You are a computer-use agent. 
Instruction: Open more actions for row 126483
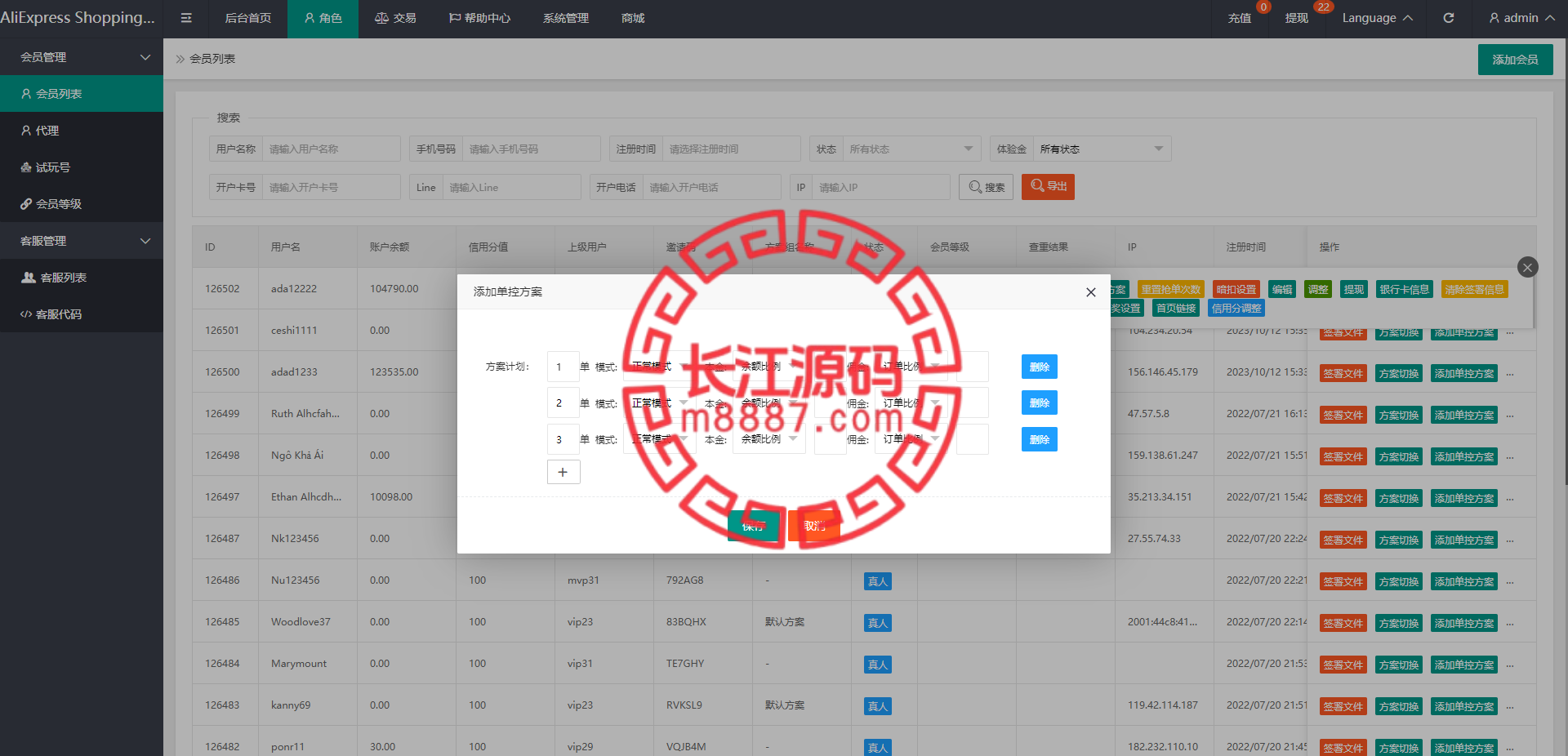click(1510, 707)
